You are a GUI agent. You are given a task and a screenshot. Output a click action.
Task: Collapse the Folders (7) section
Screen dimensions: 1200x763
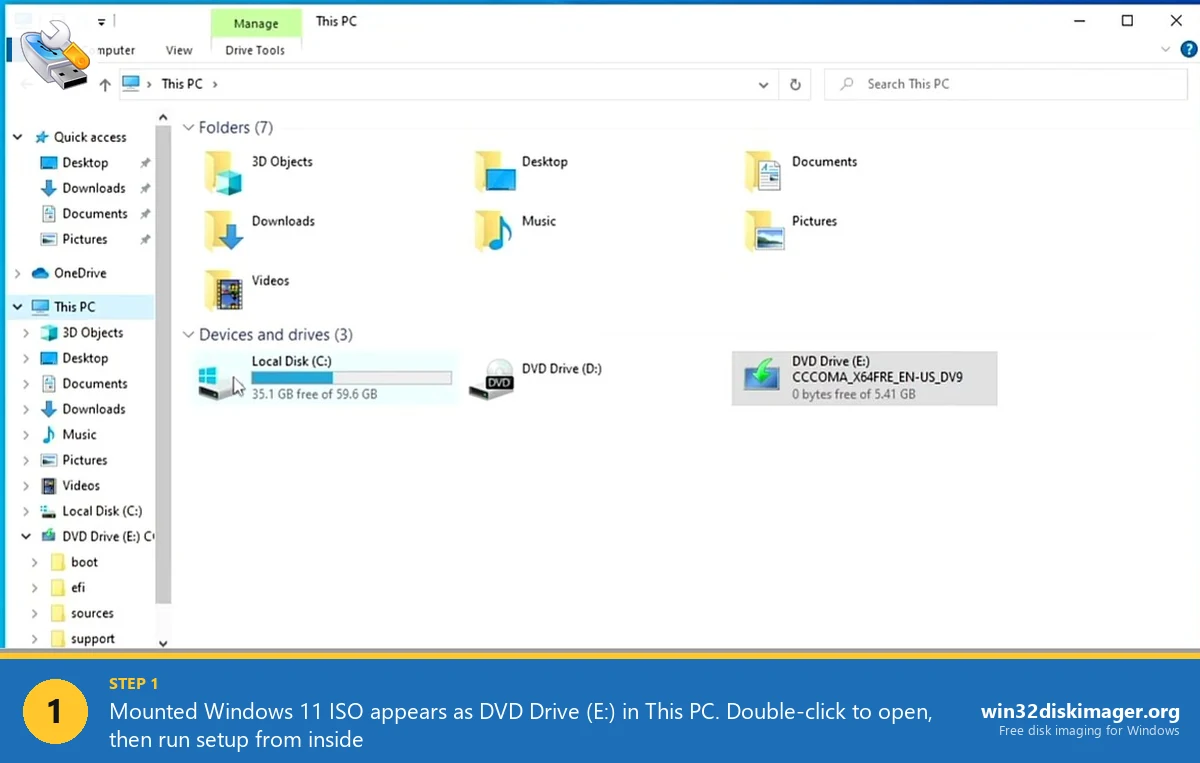pos(189,127)
